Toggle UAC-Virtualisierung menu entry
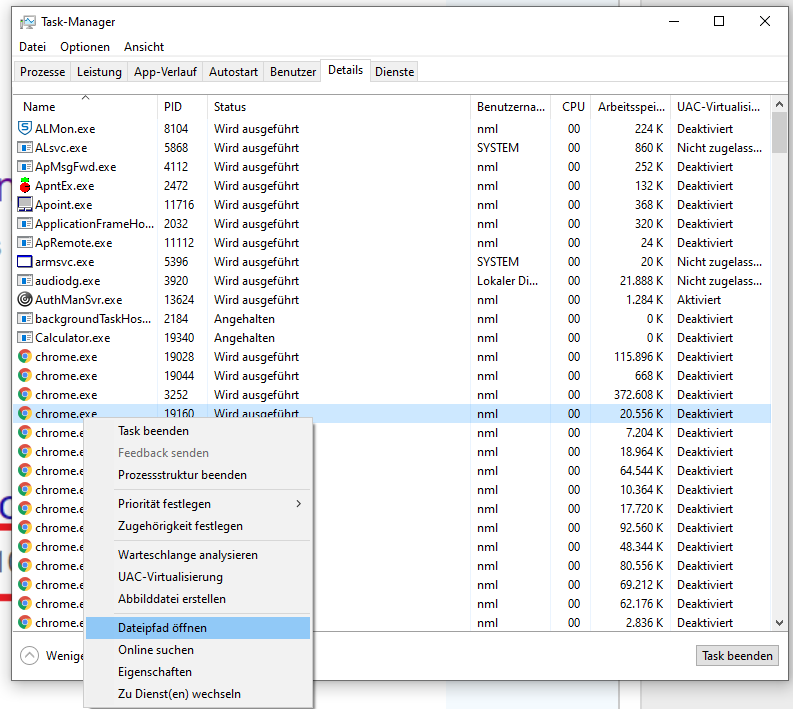 198,577
